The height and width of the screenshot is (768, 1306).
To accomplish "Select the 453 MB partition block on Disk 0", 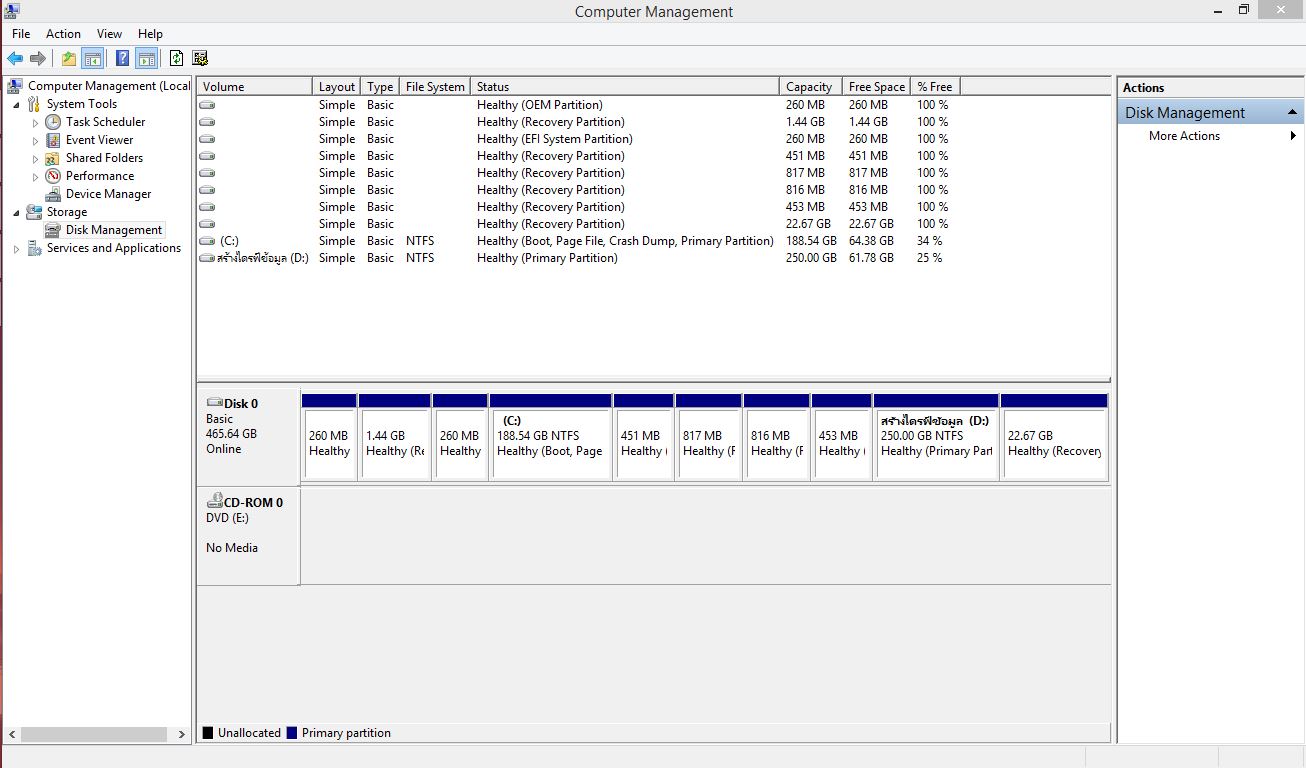I will (x=842, y=437).
